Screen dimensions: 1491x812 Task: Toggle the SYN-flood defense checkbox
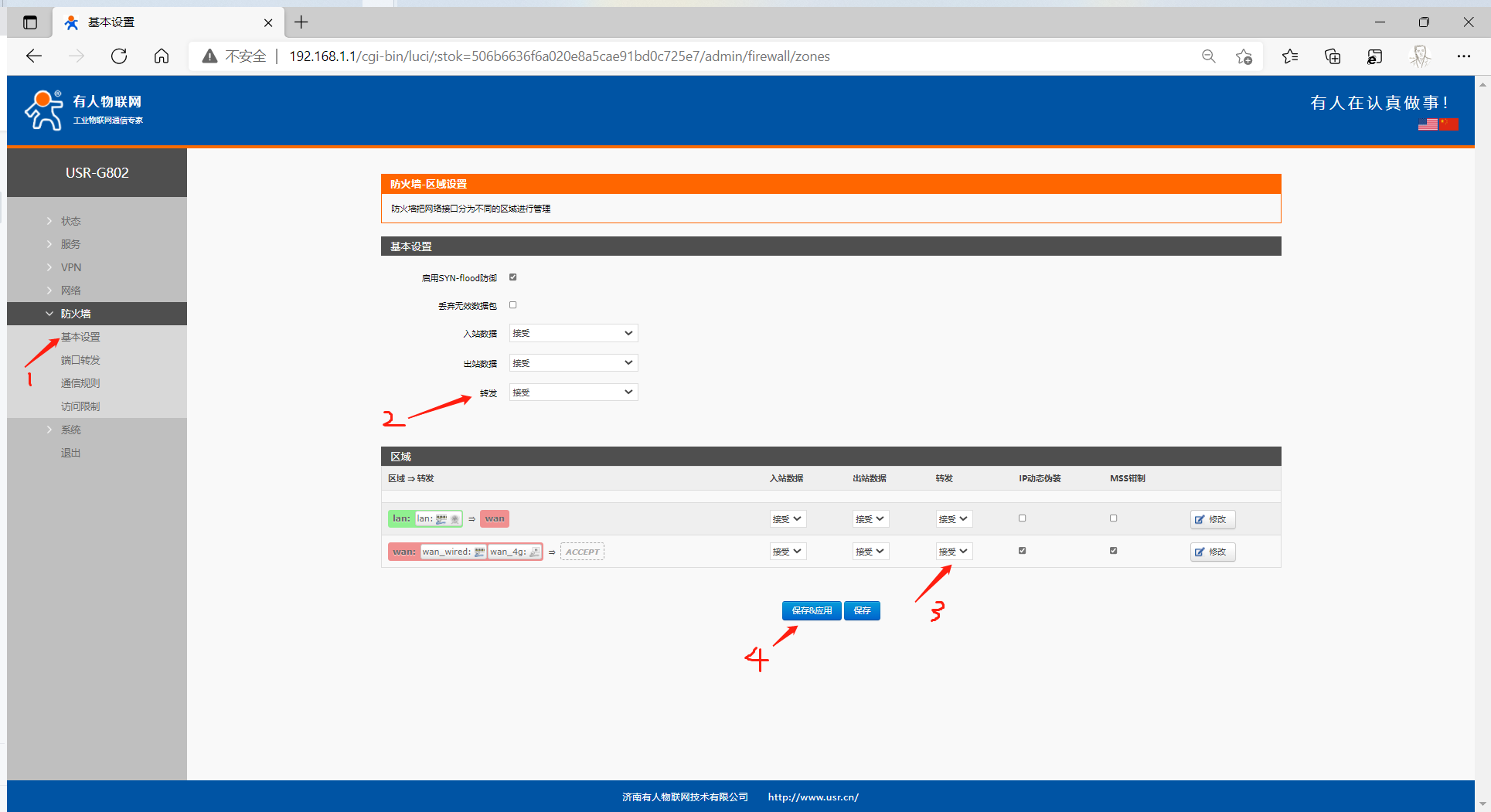(x=512, y=277)
